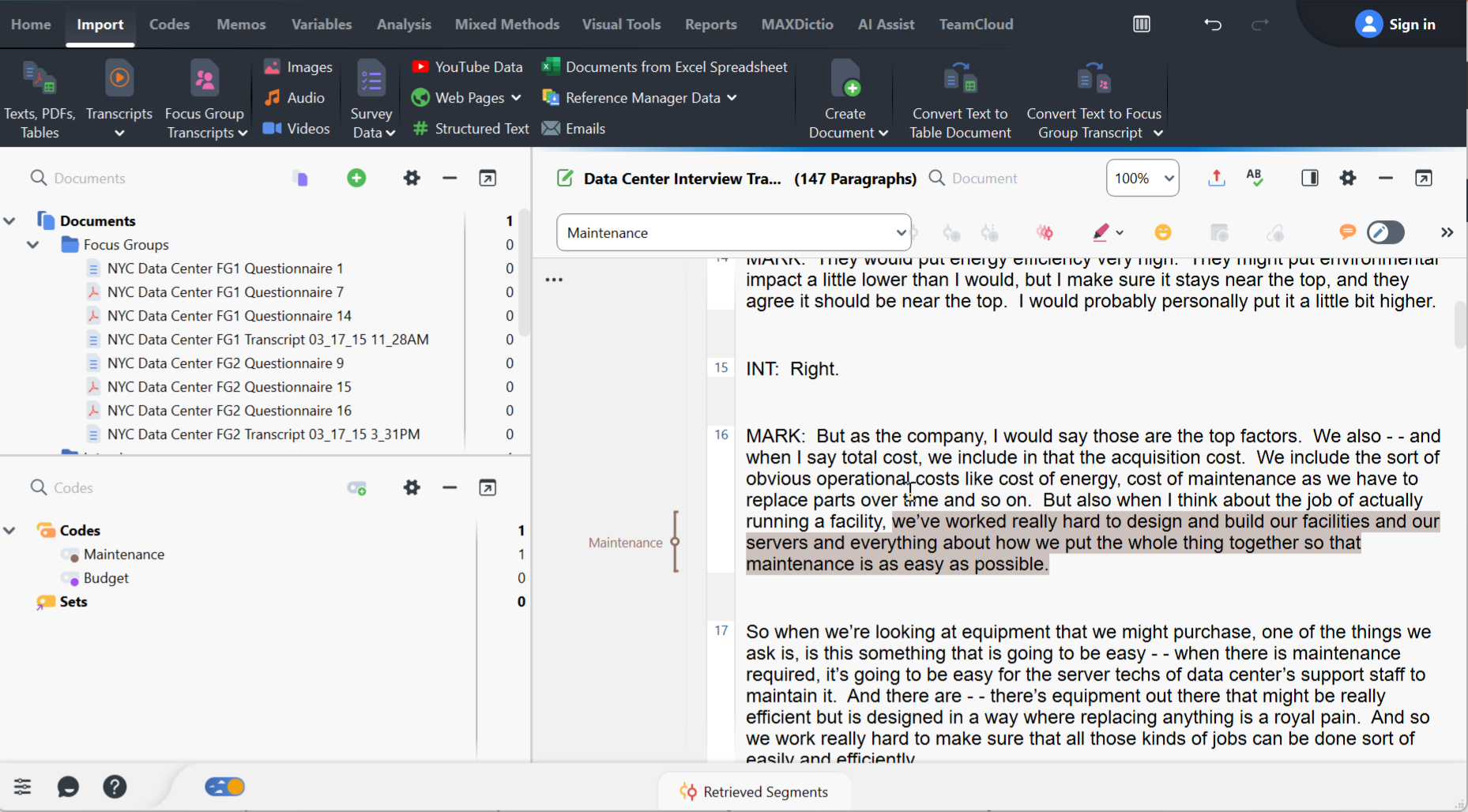This screenshot has height=812, width=1468.
Task: Import YouTube Data
Action: pyautogui.click(x=467, y=67)
